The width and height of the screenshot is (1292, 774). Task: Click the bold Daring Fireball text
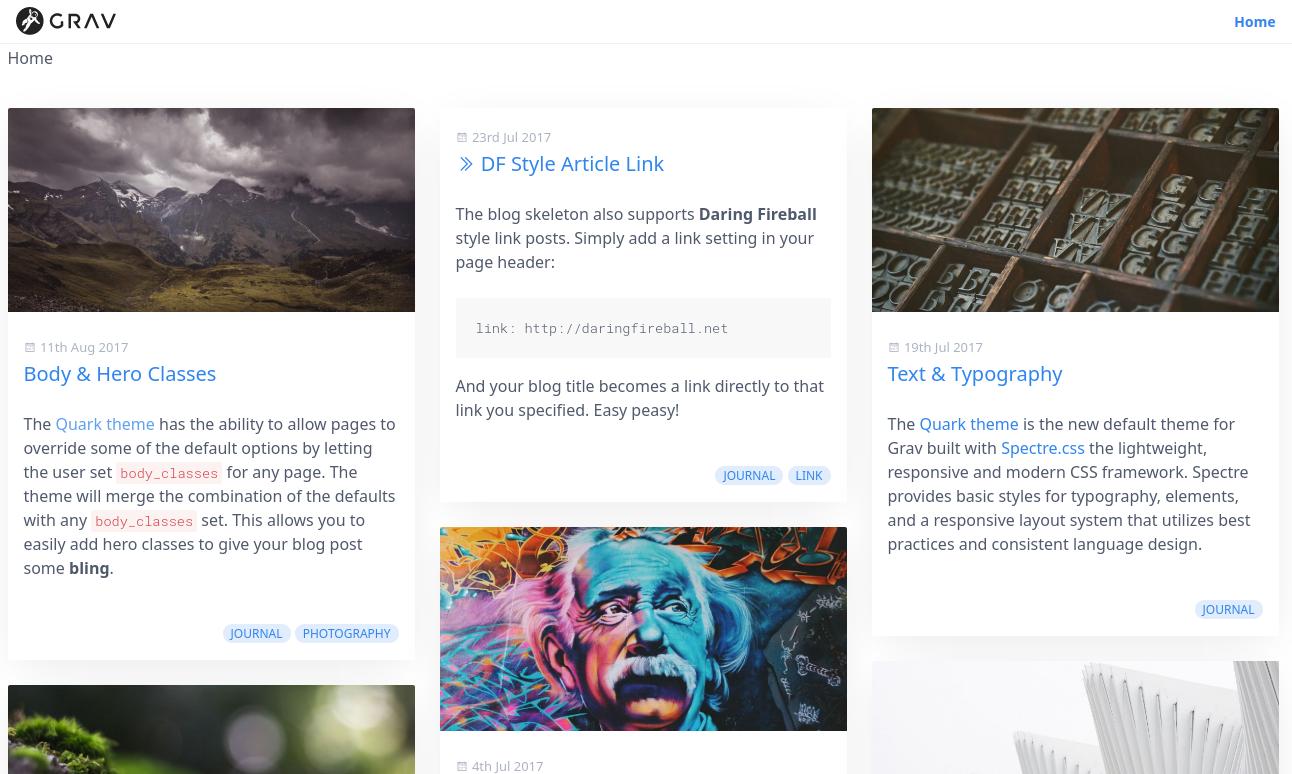coord(757,214)
